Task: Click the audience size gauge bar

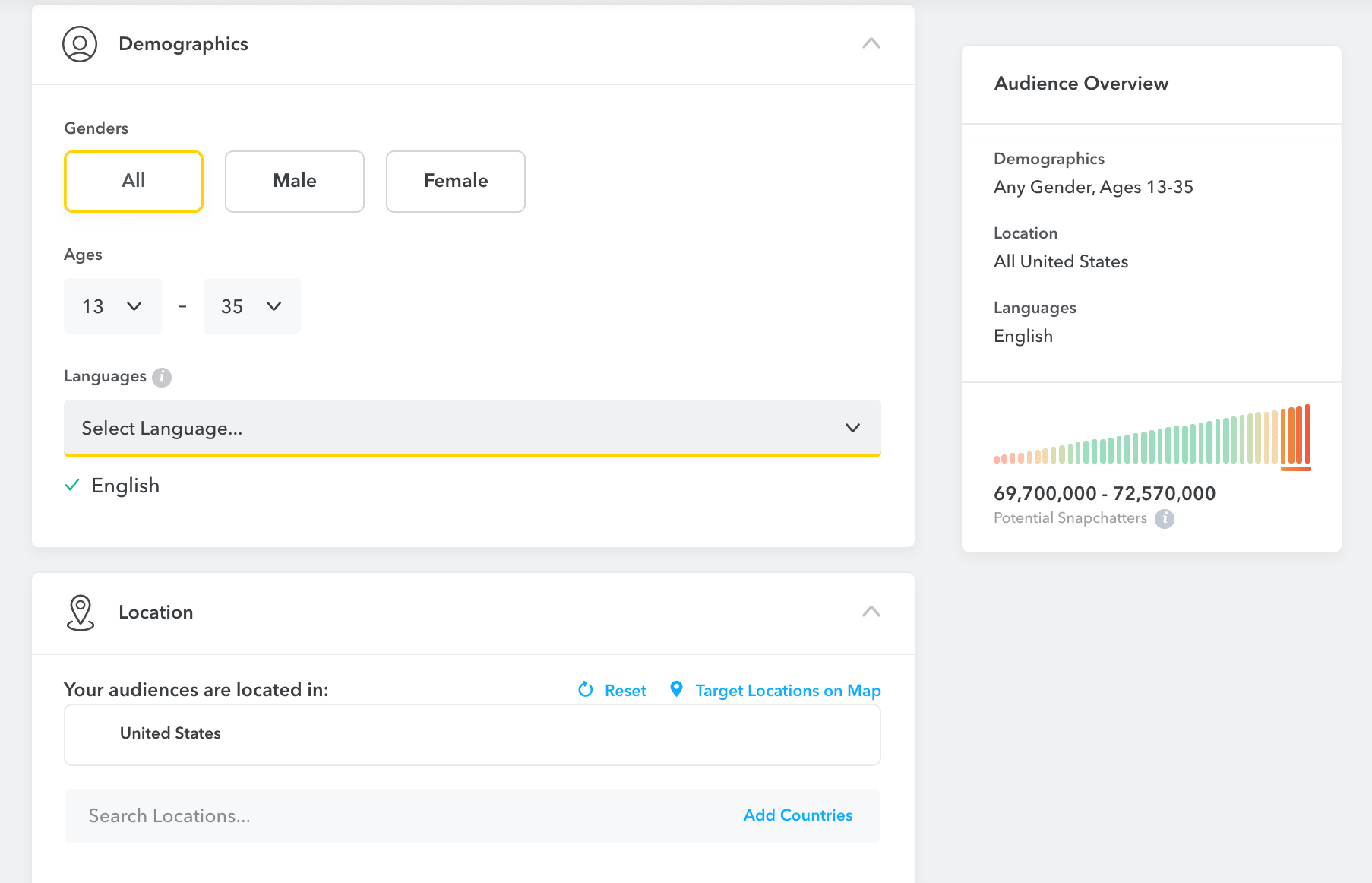Action: point(1151,436)
